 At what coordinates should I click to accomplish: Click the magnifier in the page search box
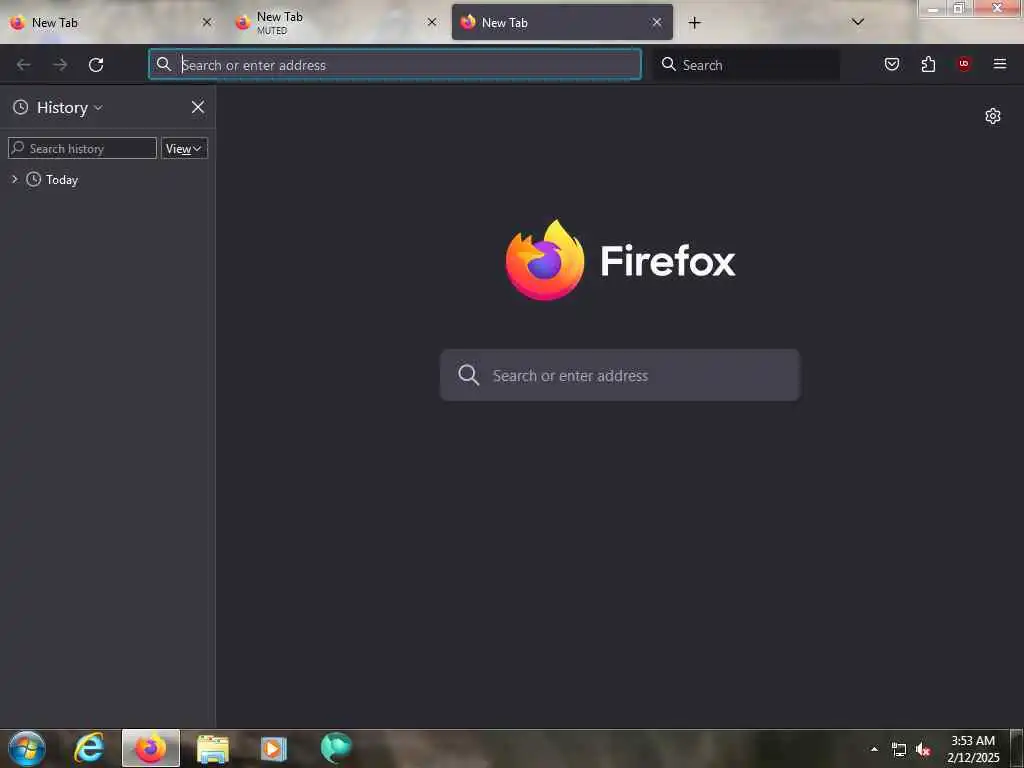tap(469, 375)
